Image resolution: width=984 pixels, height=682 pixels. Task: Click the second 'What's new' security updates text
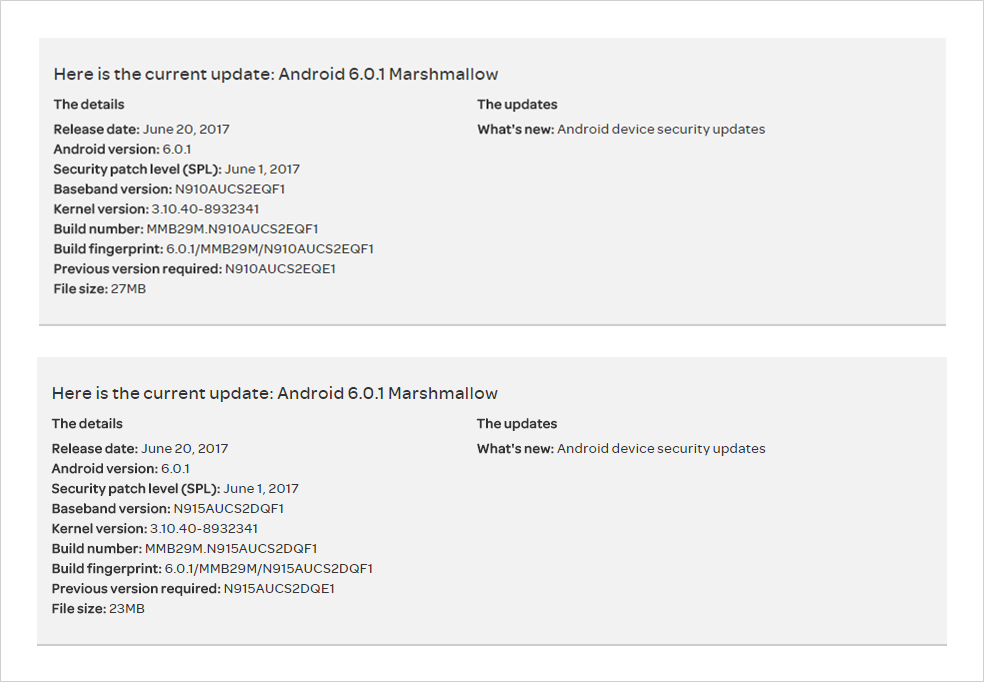pyautogui.click(x=621, y=449)
